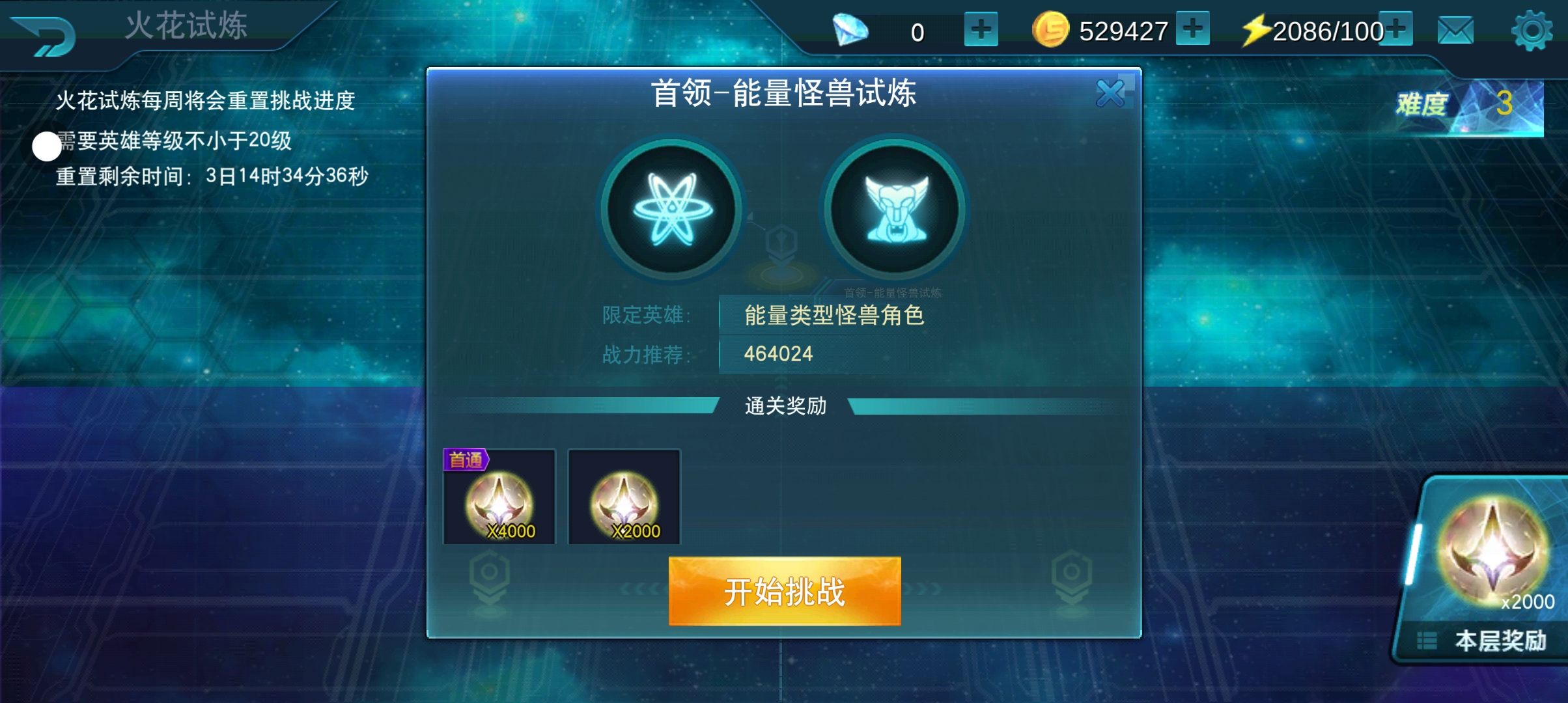Select the atom energy type emblem
This screenshot has height=703, width=1568.
pyautogui.click(x=671, y=210)
